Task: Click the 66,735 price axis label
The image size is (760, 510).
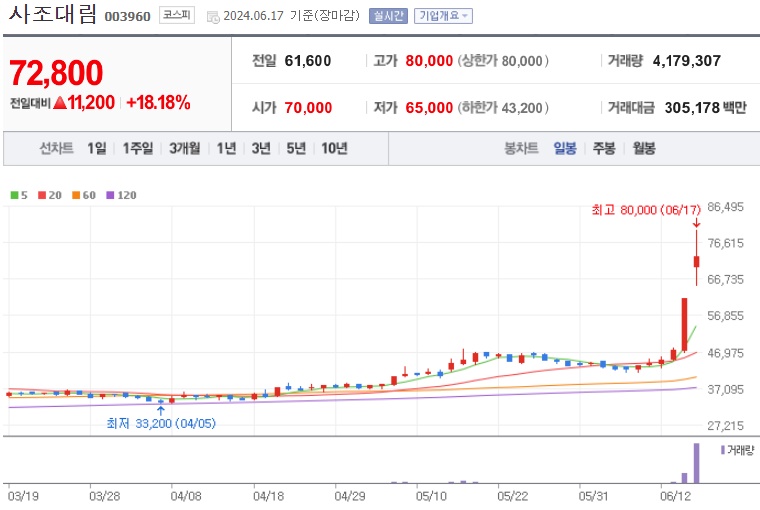Action: point(725,279)
